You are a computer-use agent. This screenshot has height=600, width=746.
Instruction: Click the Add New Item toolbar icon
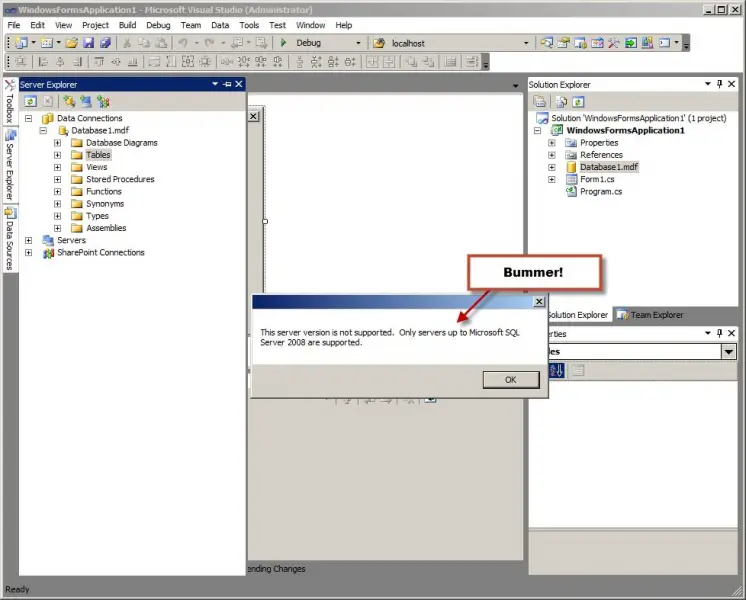(x=46, y=43)
